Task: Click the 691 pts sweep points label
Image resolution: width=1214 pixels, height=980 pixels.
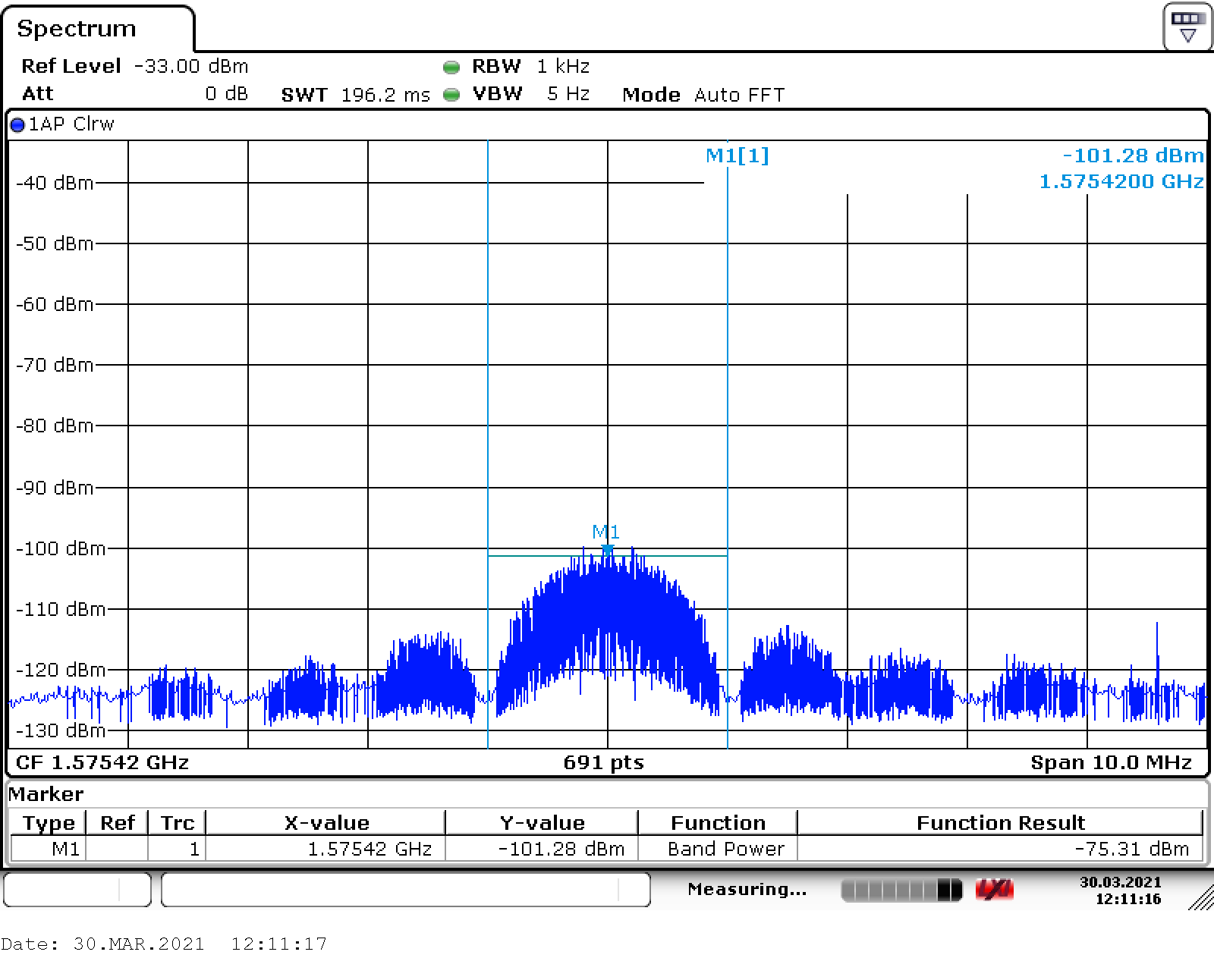Action: tap(604, 762)
